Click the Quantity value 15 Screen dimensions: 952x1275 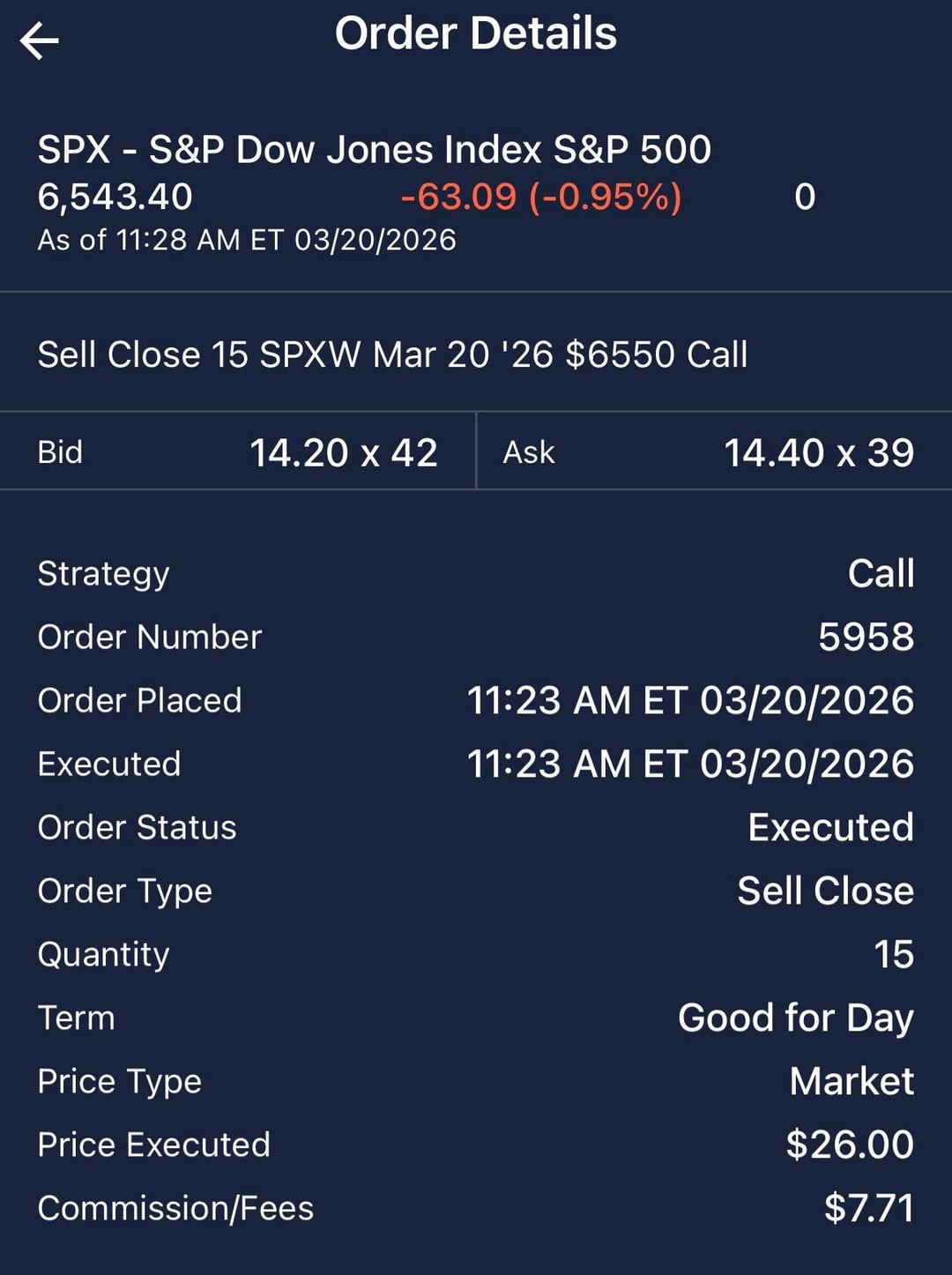click(x=893, y=954)
